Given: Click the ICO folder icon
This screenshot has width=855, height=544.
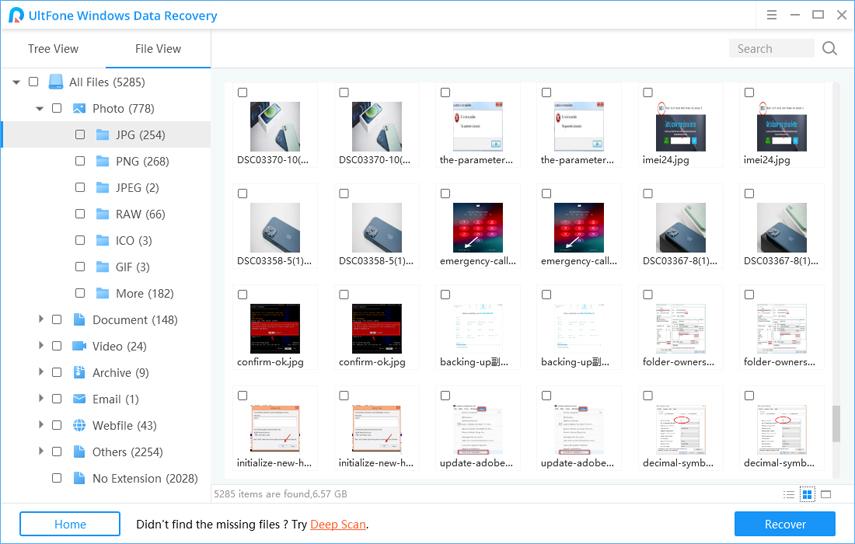Looking at the screenshot, I should [x=103, y=240].
